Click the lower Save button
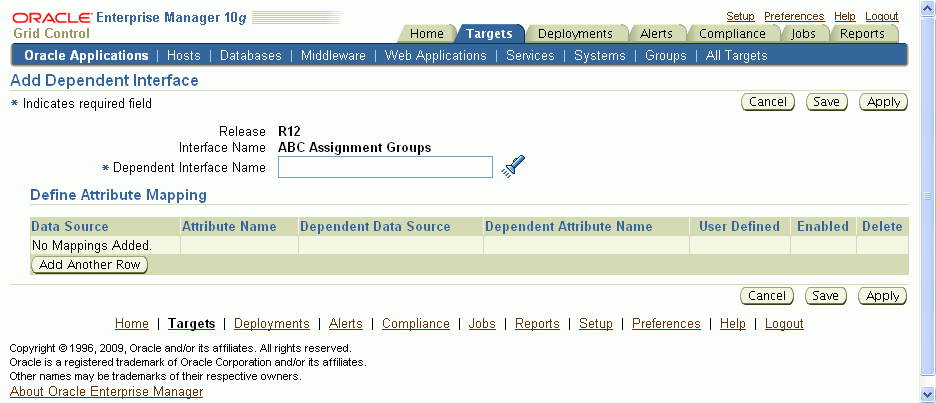Screen dimensions: 936x403 pyautogui.click(x=826, y=296)
